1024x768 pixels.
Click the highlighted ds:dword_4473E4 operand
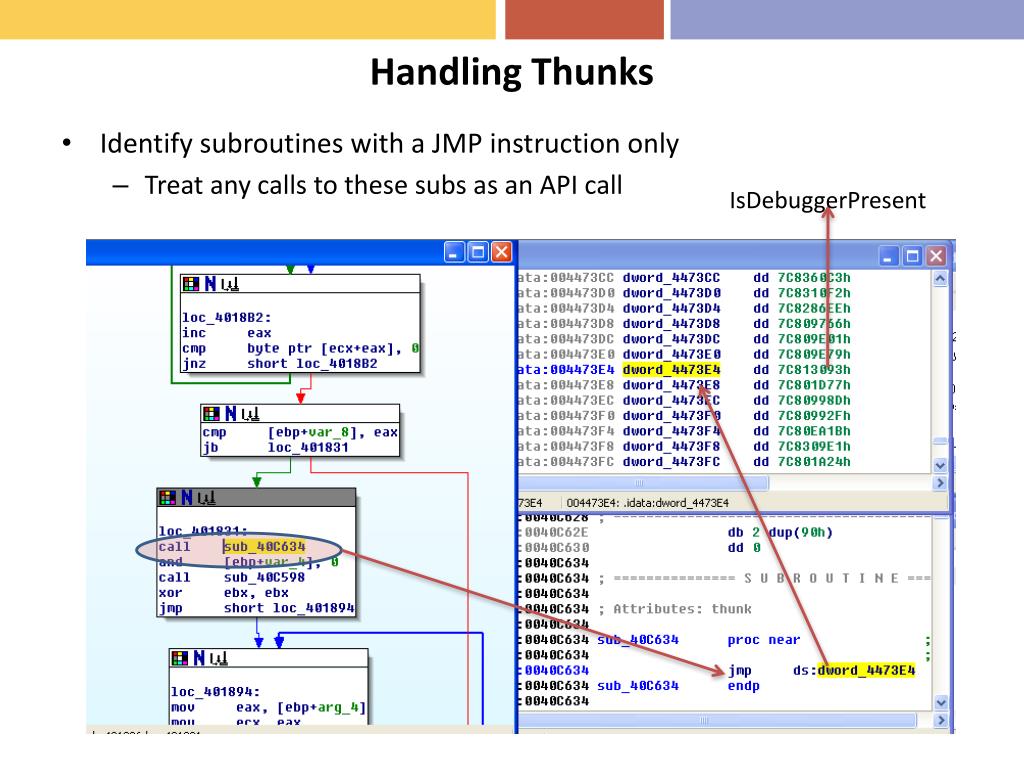tap(854, 671)
